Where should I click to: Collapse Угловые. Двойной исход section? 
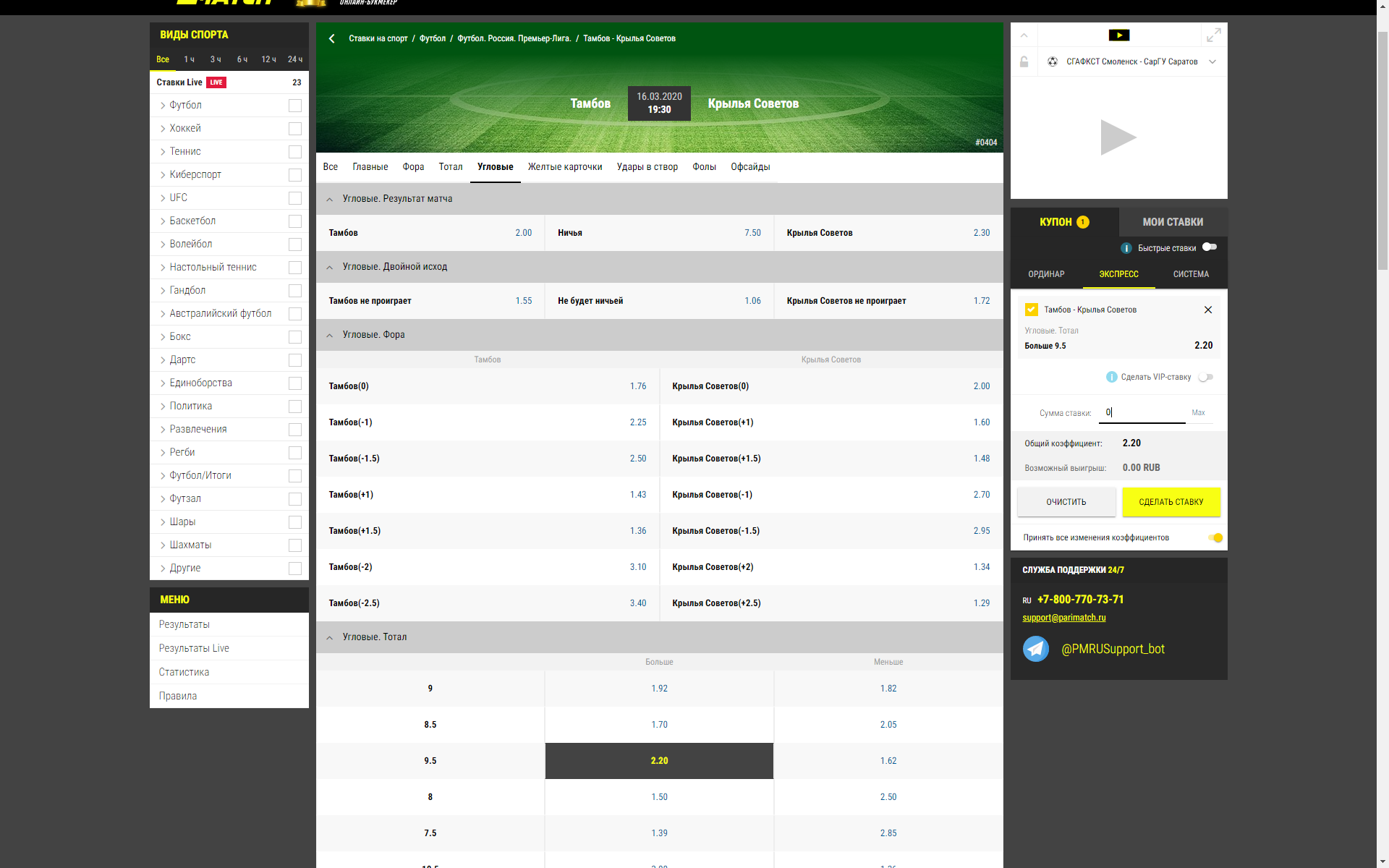[x=330, y=267]
